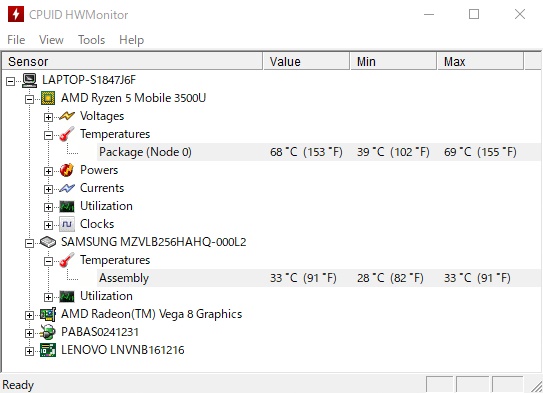
Task: Click the Voltages lightning bolt icon
Action: (67, 116)
